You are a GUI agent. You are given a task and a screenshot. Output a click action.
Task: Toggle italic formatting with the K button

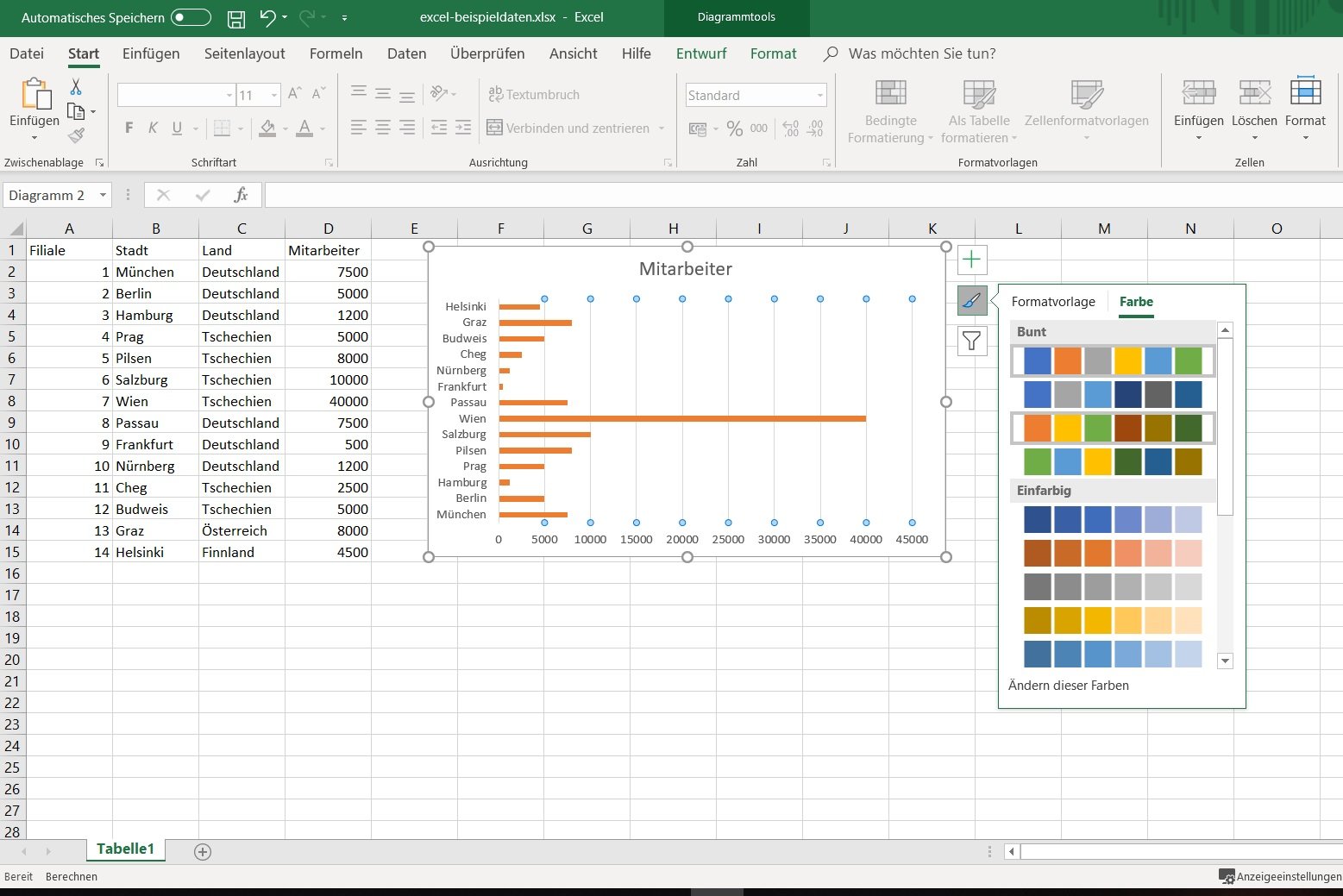pos(153,128)
